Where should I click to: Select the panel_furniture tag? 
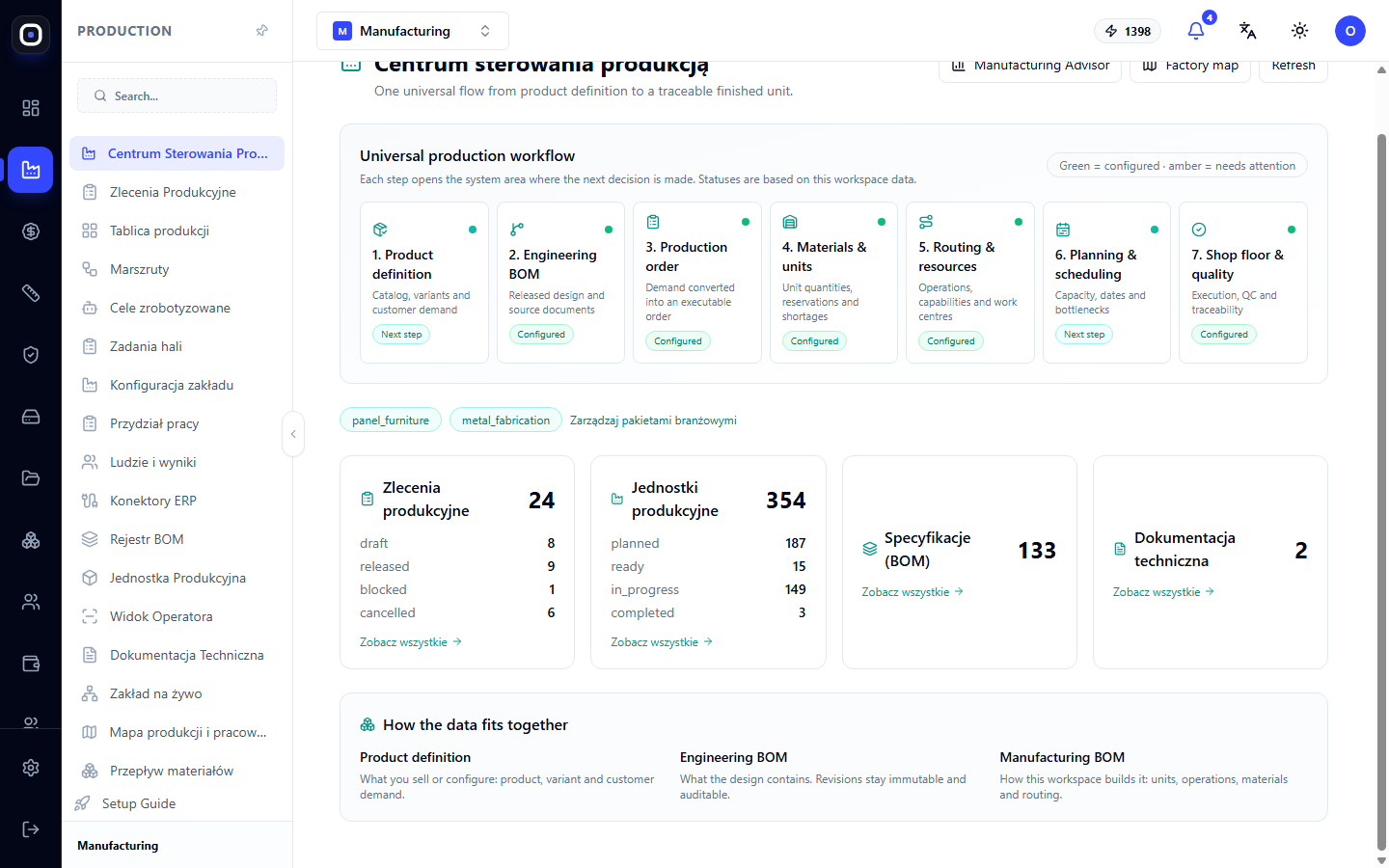click(x=391, y=420)
